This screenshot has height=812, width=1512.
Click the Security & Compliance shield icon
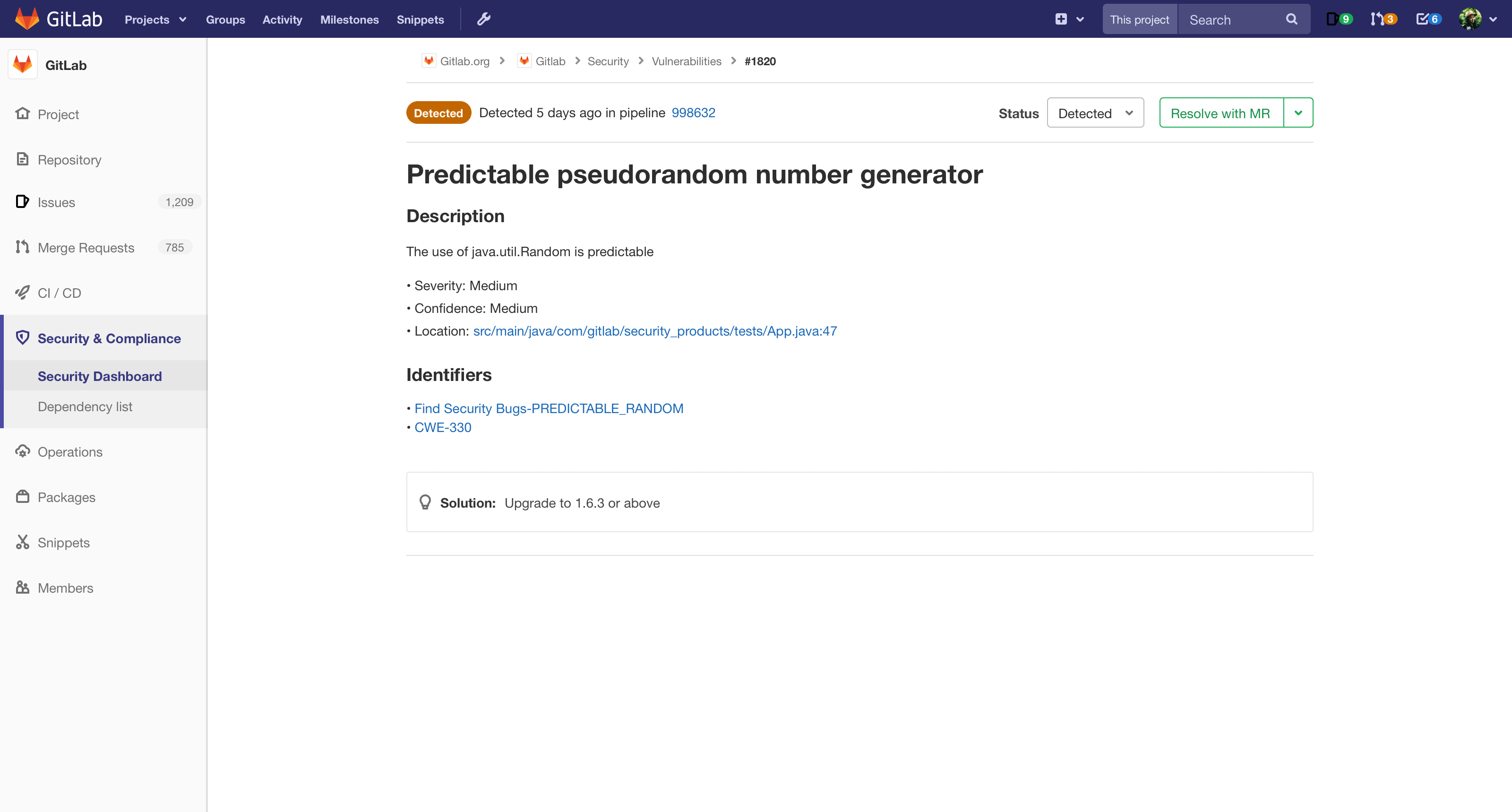24,337
